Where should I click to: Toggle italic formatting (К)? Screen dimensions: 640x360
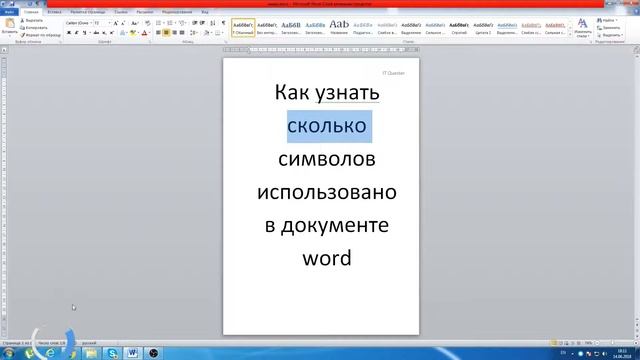coord(76,33)
